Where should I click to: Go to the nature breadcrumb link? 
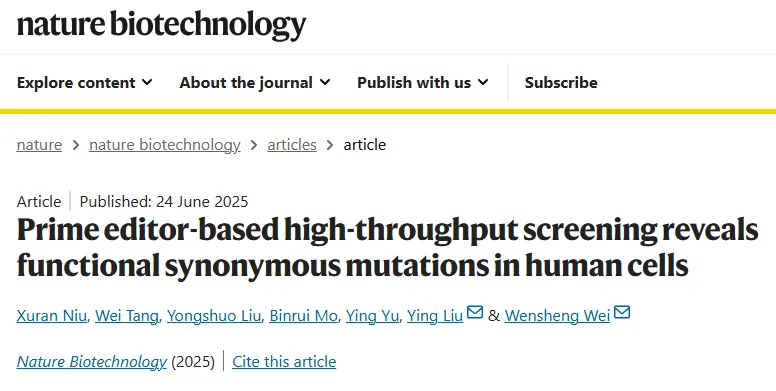coord(39,145)
